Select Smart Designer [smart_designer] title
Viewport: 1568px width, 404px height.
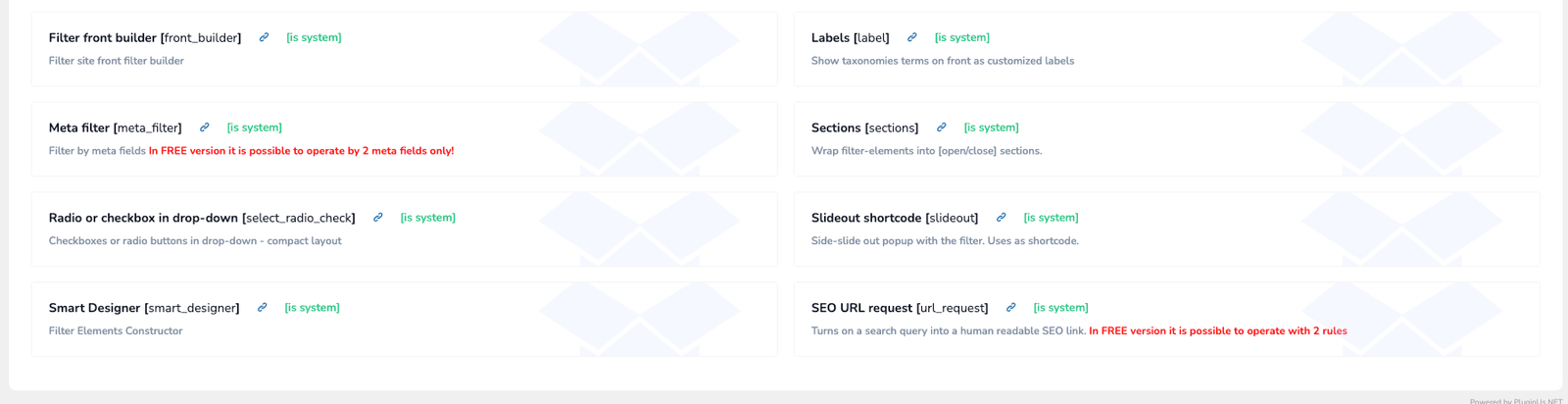pyautogui.click(x=143, y=308)
